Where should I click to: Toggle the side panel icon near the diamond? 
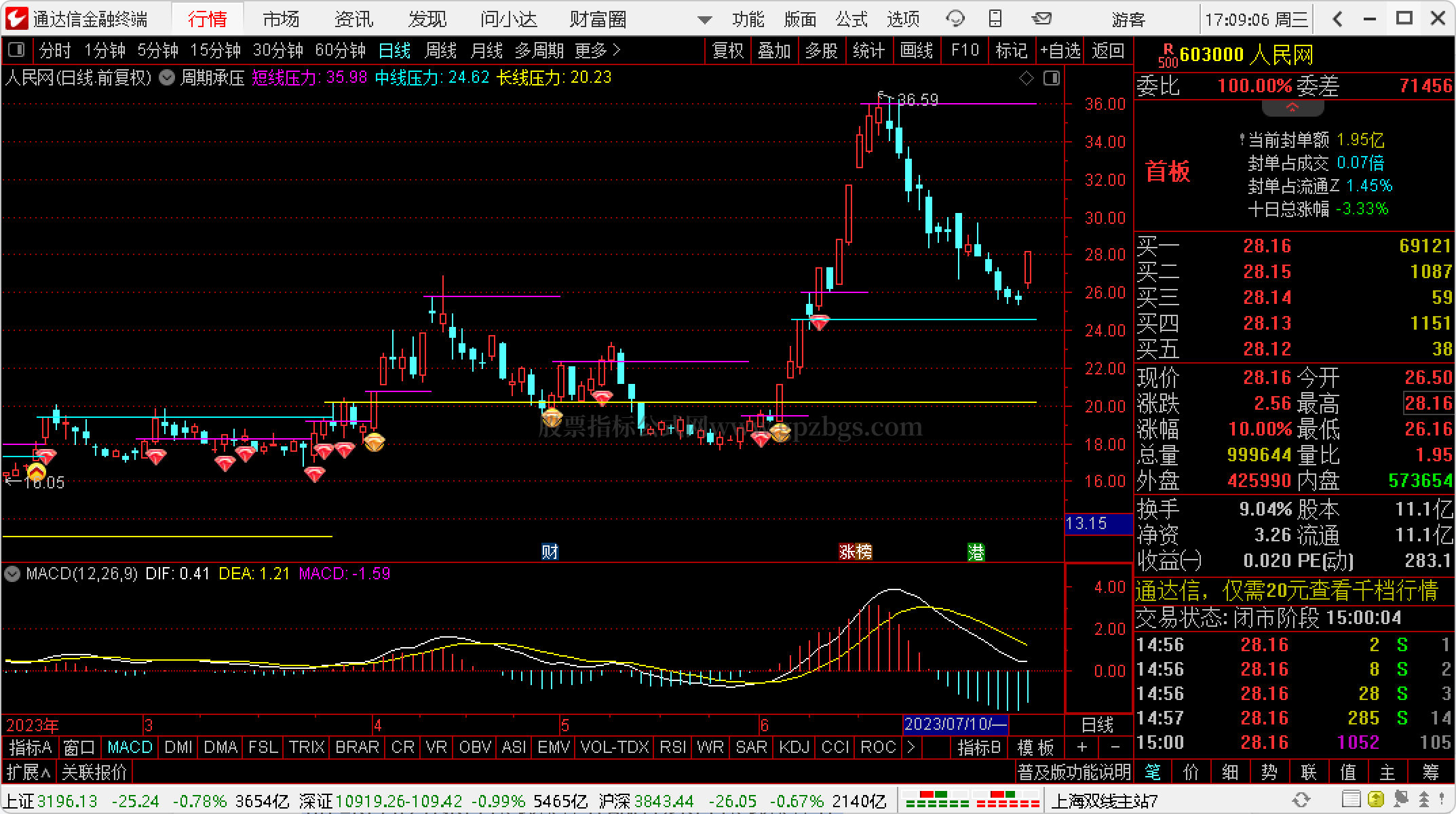(x=1052, y=79)
